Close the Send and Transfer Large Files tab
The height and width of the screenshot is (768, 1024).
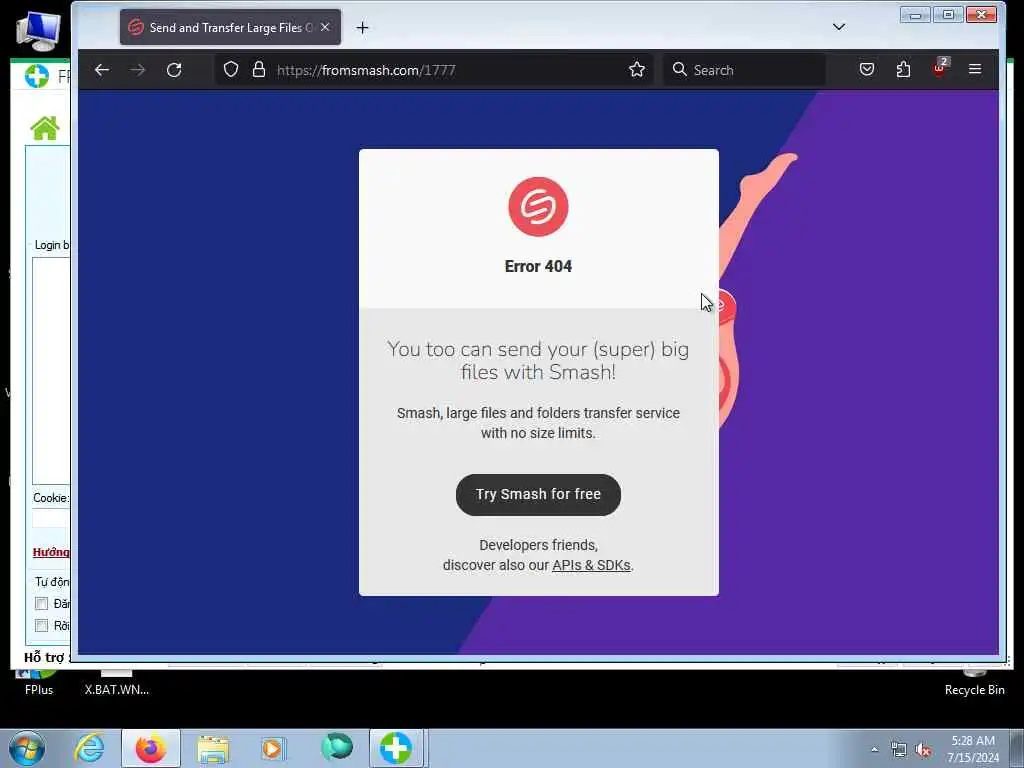325,27
